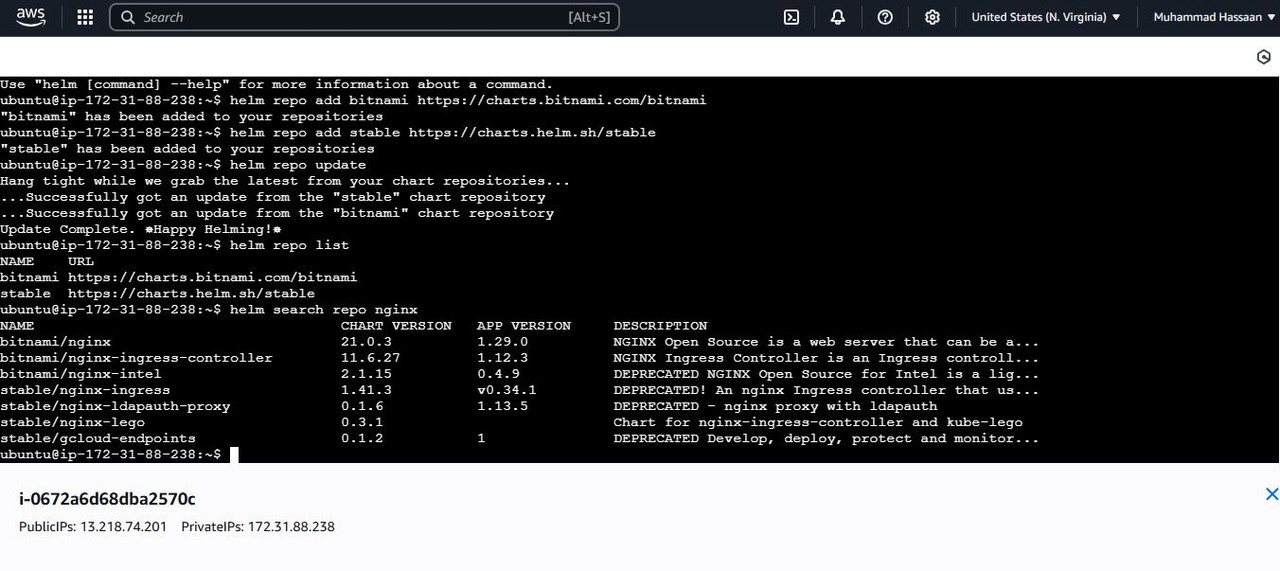Click the 'helm repo list' command line
Viewport: 1280px width, 571px height.
(x=175, y=245)
